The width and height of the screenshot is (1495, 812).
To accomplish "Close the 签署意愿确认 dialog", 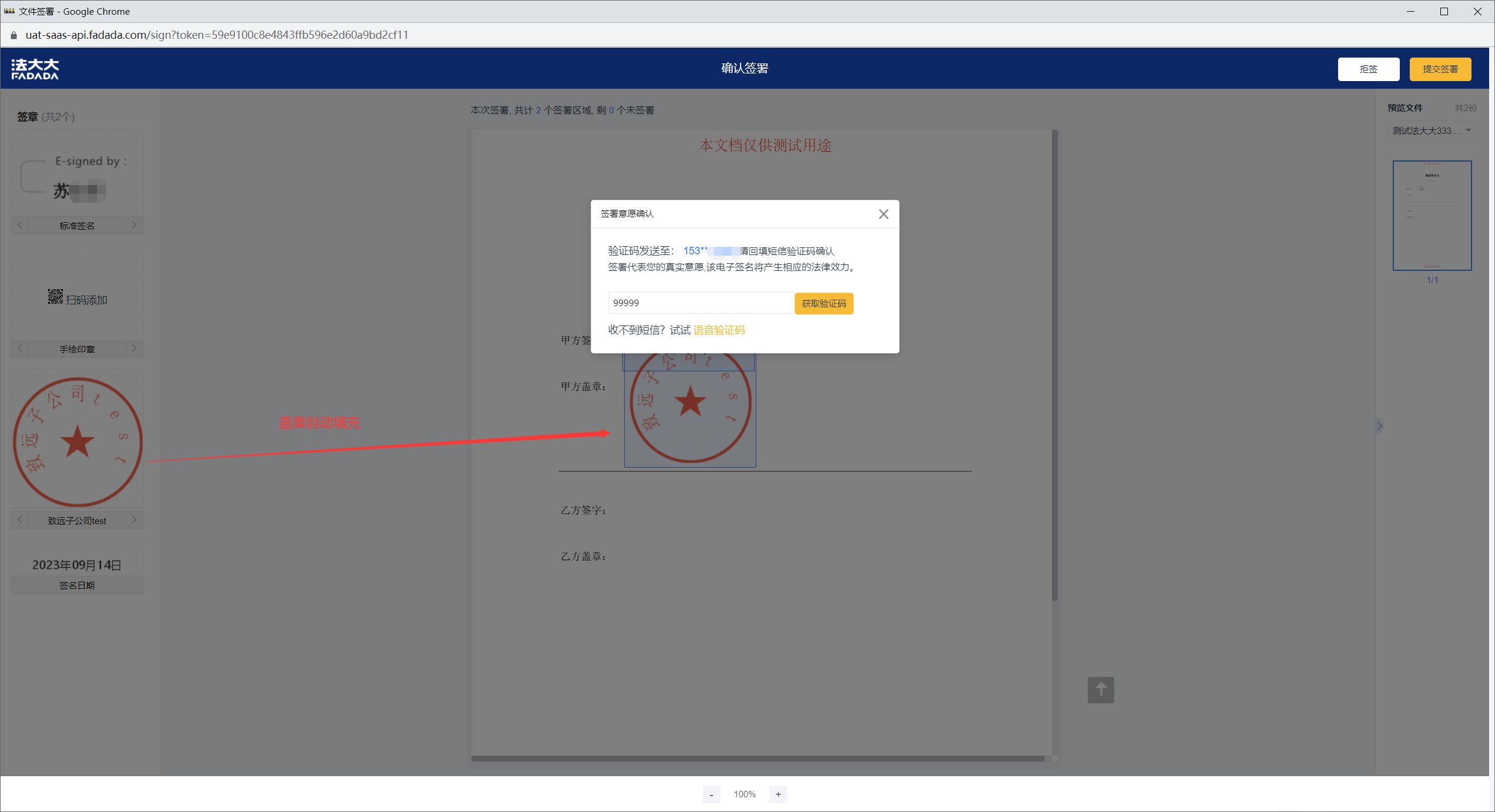I will [883, 214].
